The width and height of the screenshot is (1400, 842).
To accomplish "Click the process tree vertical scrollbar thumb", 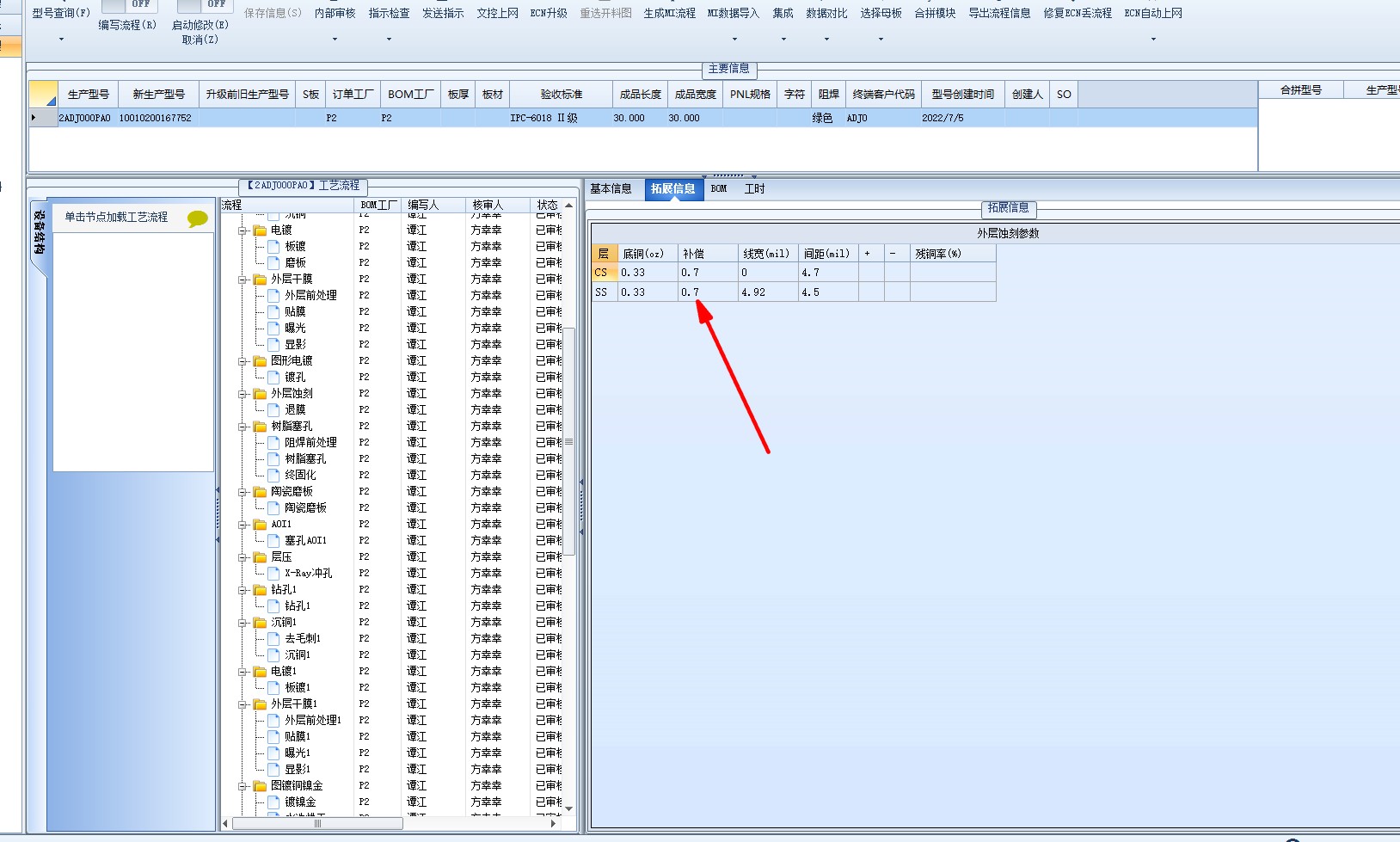I will point(568,441).
